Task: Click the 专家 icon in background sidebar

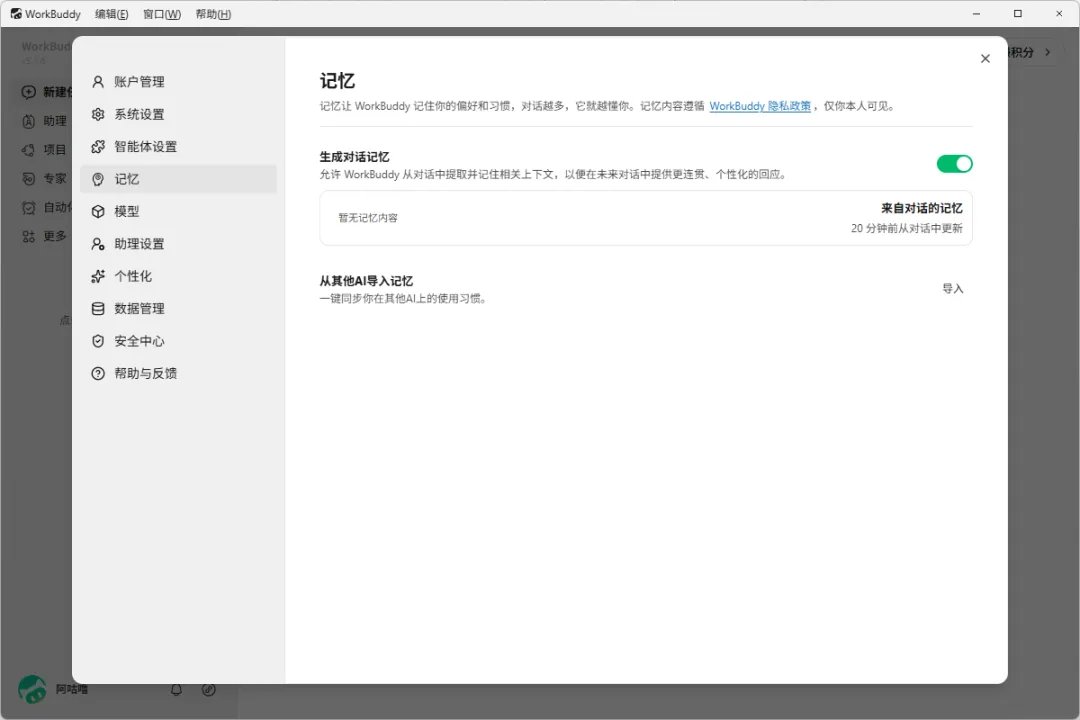Action: click(28, 178)
